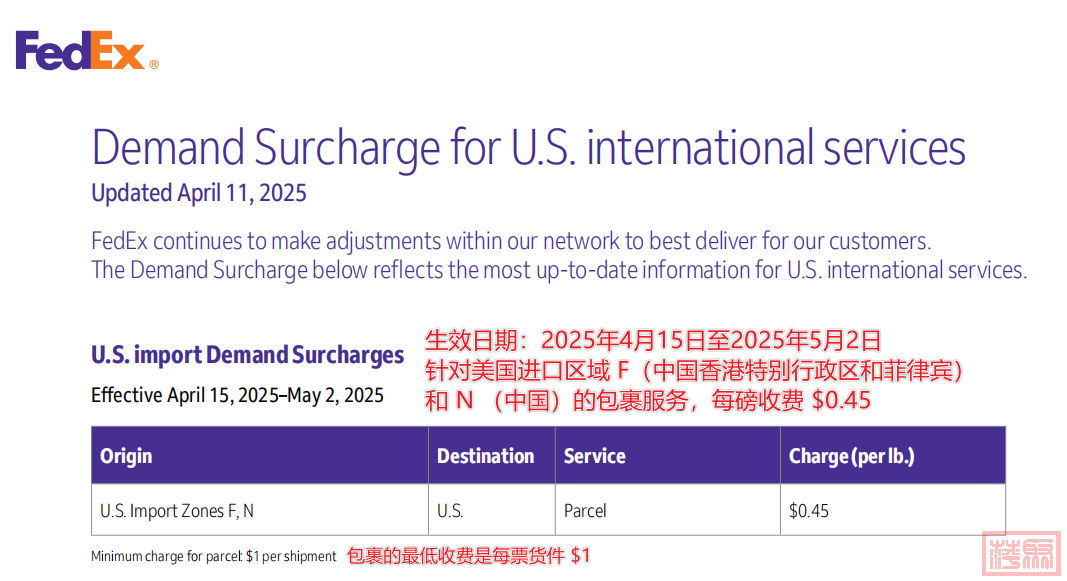
Task: Select the U.S. import Demand Surcharges heading
Action: [248, 355]
